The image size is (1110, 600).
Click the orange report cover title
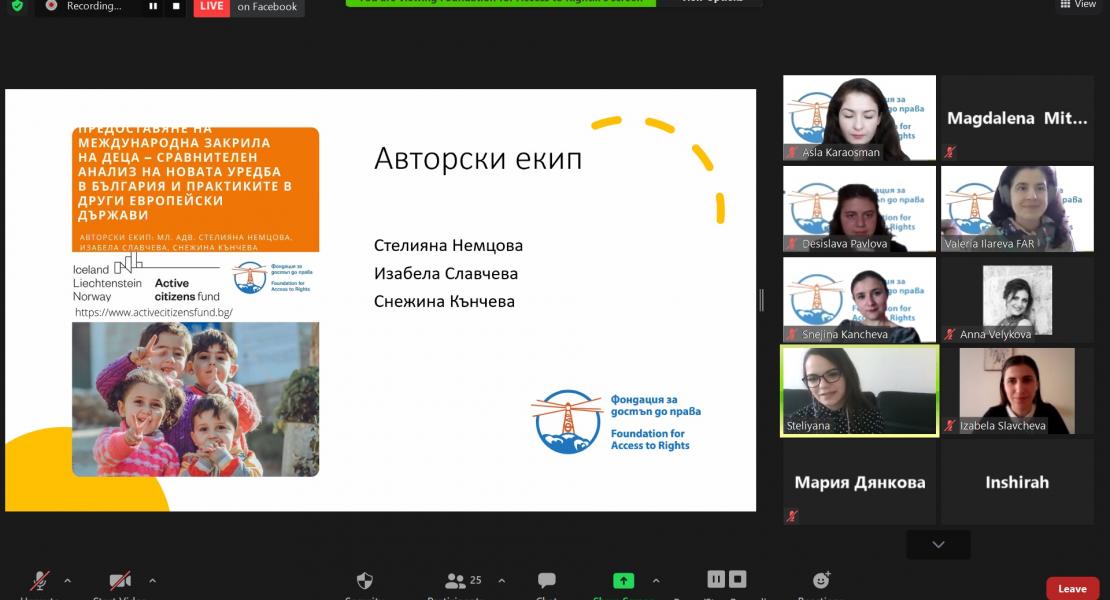click(x=185, y=172)
